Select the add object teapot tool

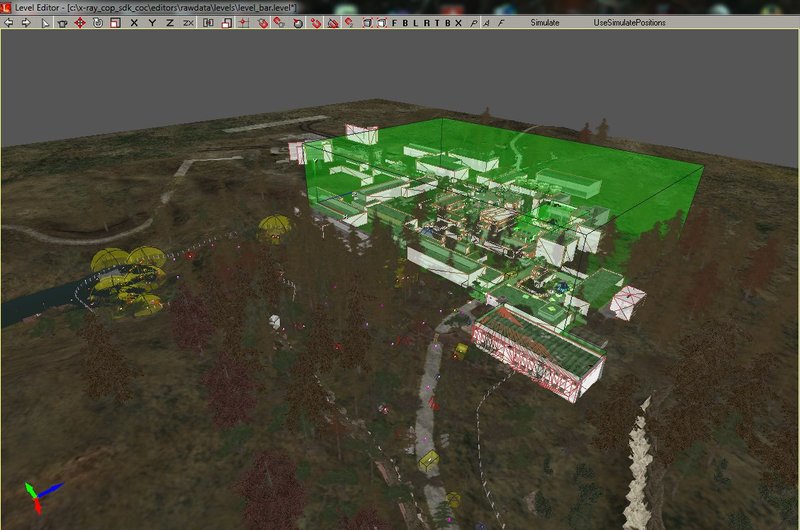click(62, 22)
